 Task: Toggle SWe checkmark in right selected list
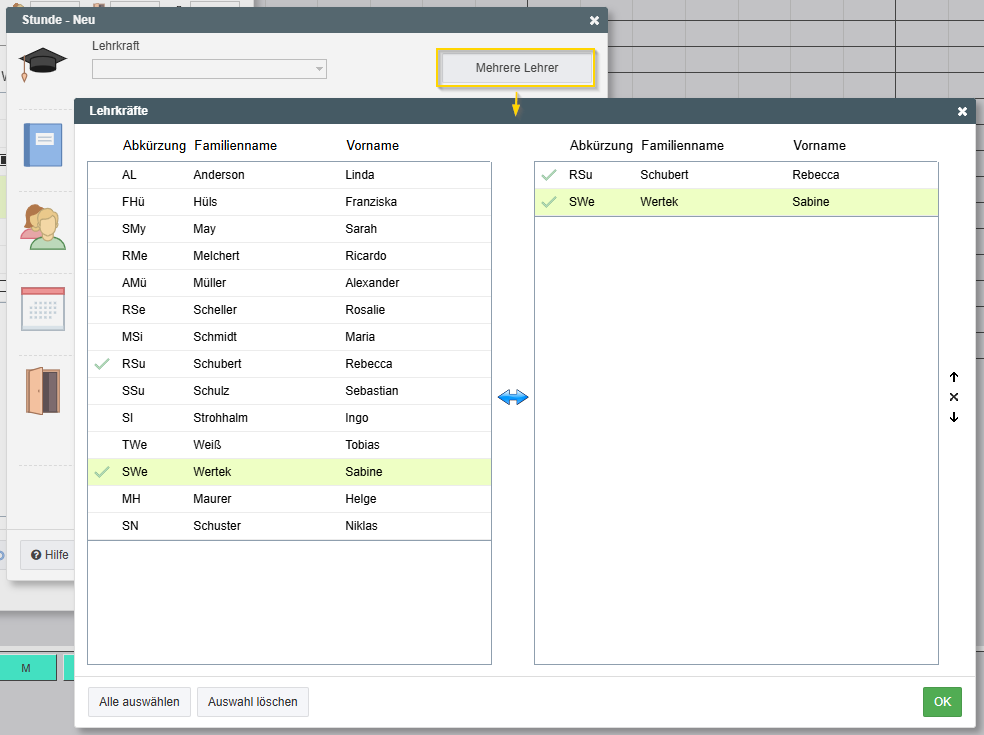549,202
